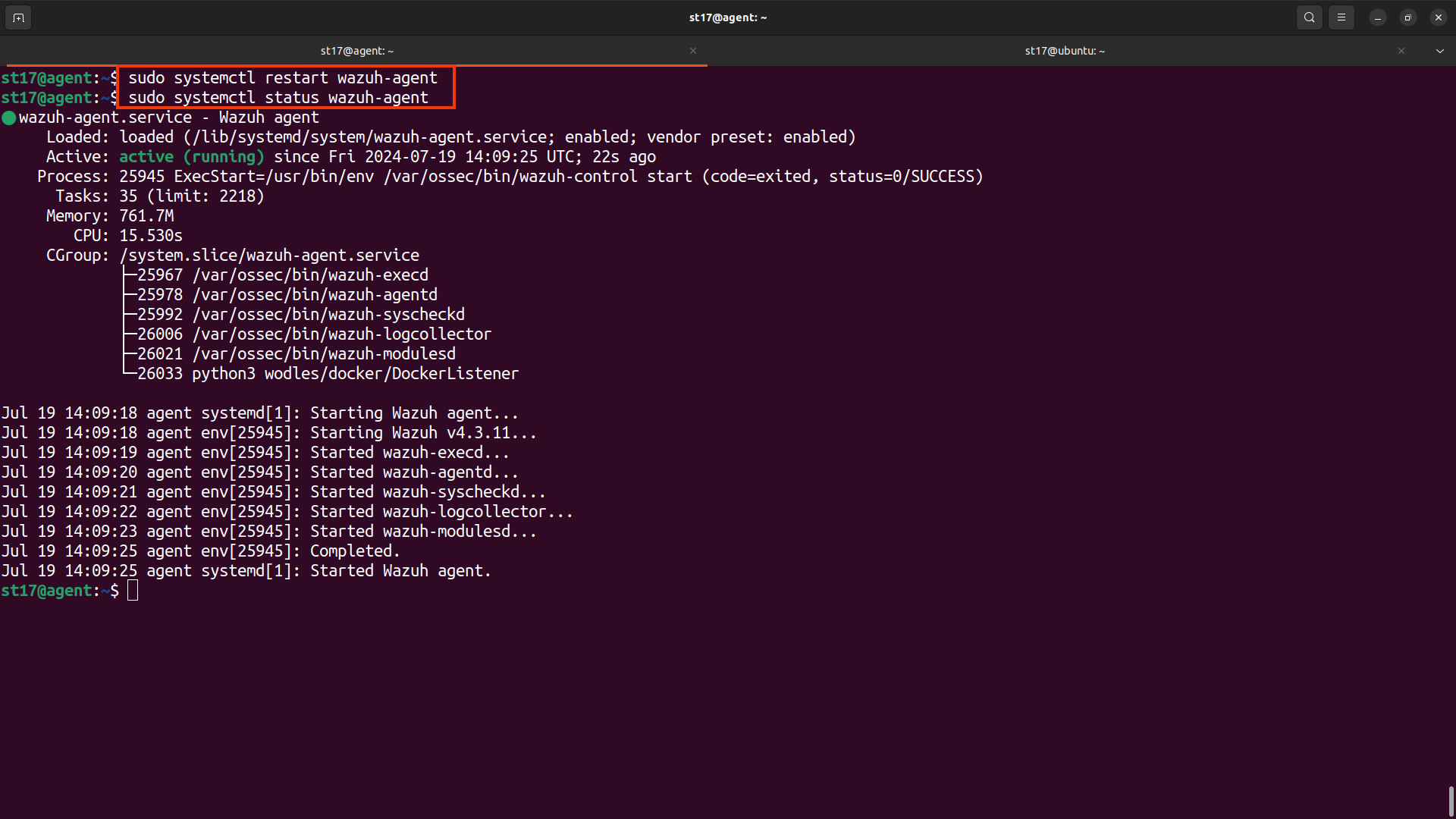Click the Process 25945 ExecStart line
This screenshot has height=819, width=1456.
point(510,177)
